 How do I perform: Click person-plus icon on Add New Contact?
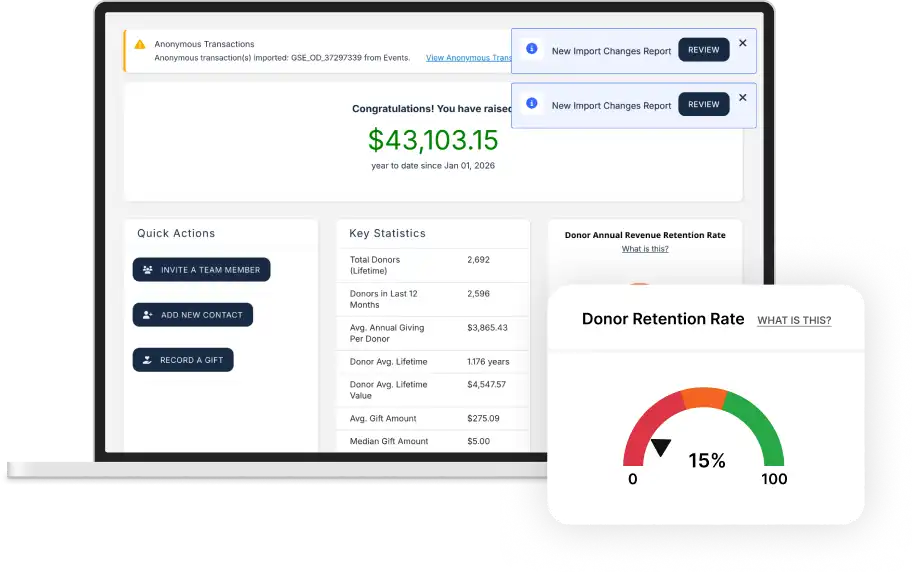pyautogui.click(x=148, y=315)
